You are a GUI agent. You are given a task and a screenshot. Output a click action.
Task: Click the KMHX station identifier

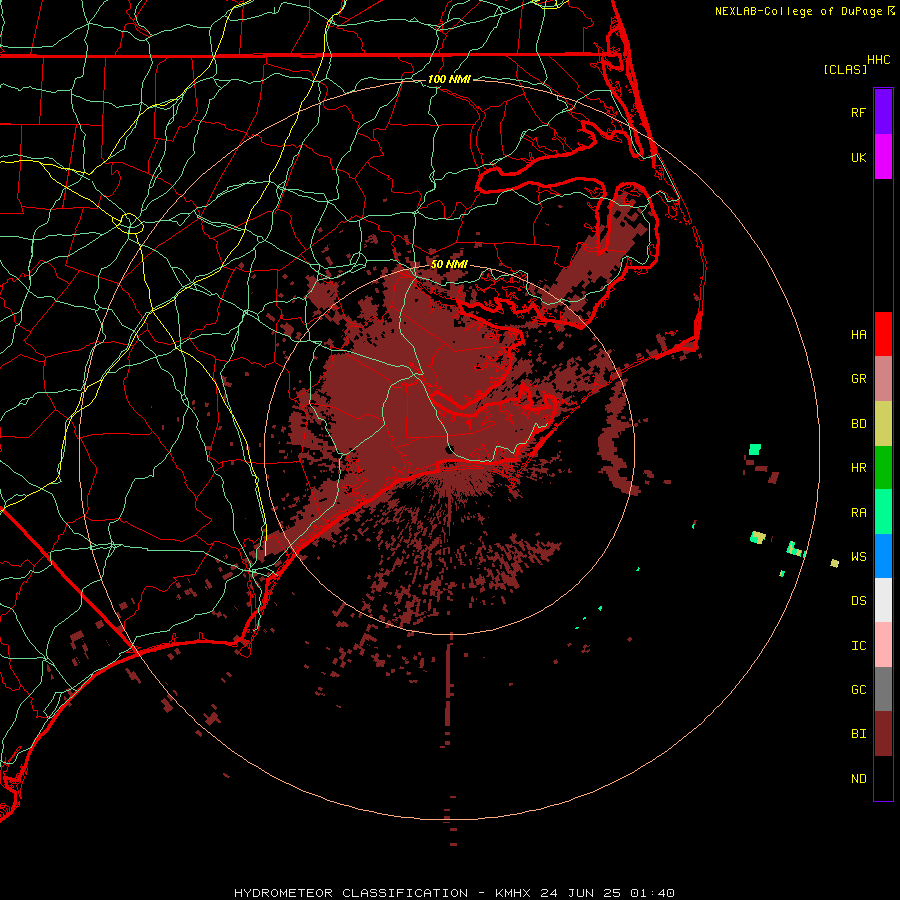513,893
